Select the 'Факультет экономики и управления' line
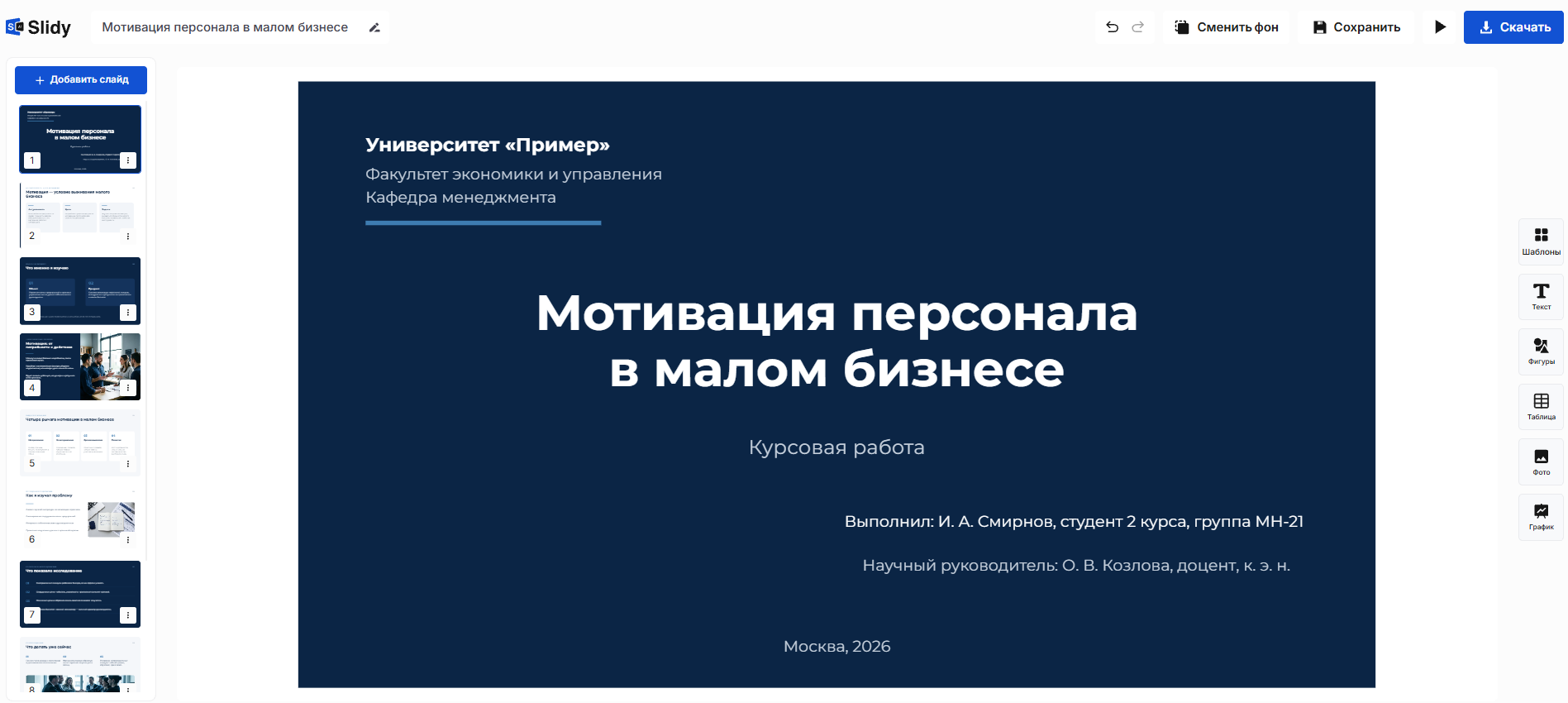 click(513, 175)
